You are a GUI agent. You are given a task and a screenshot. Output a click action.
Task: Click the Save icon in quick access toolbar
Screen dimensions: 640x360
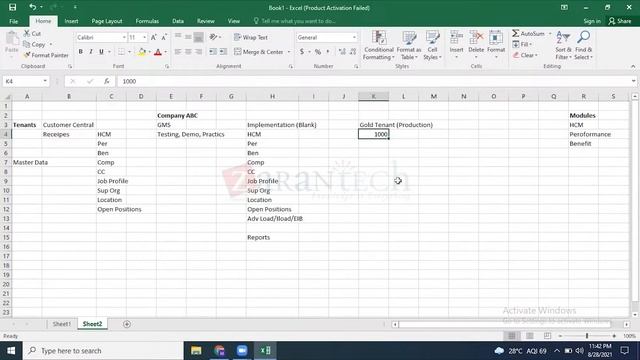(12, 7)
